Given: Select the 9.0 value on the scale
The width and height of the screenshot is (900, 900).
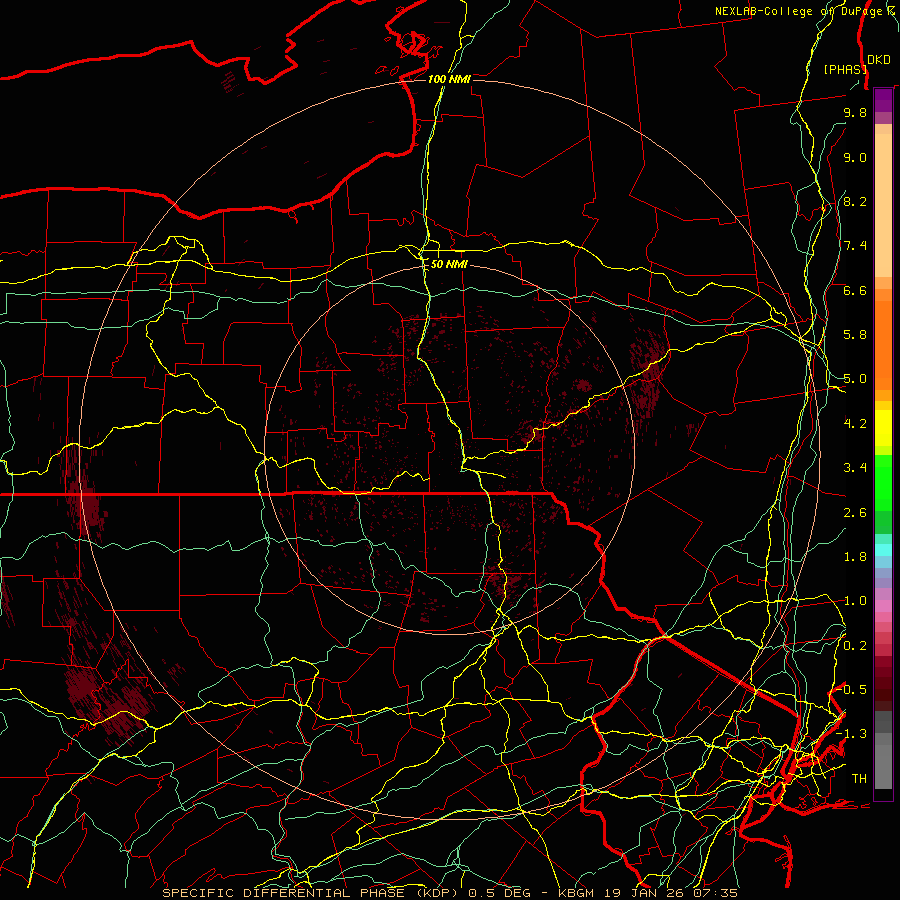Looking at the screenshot, I should pyautogui.click(x=855, y=157).
